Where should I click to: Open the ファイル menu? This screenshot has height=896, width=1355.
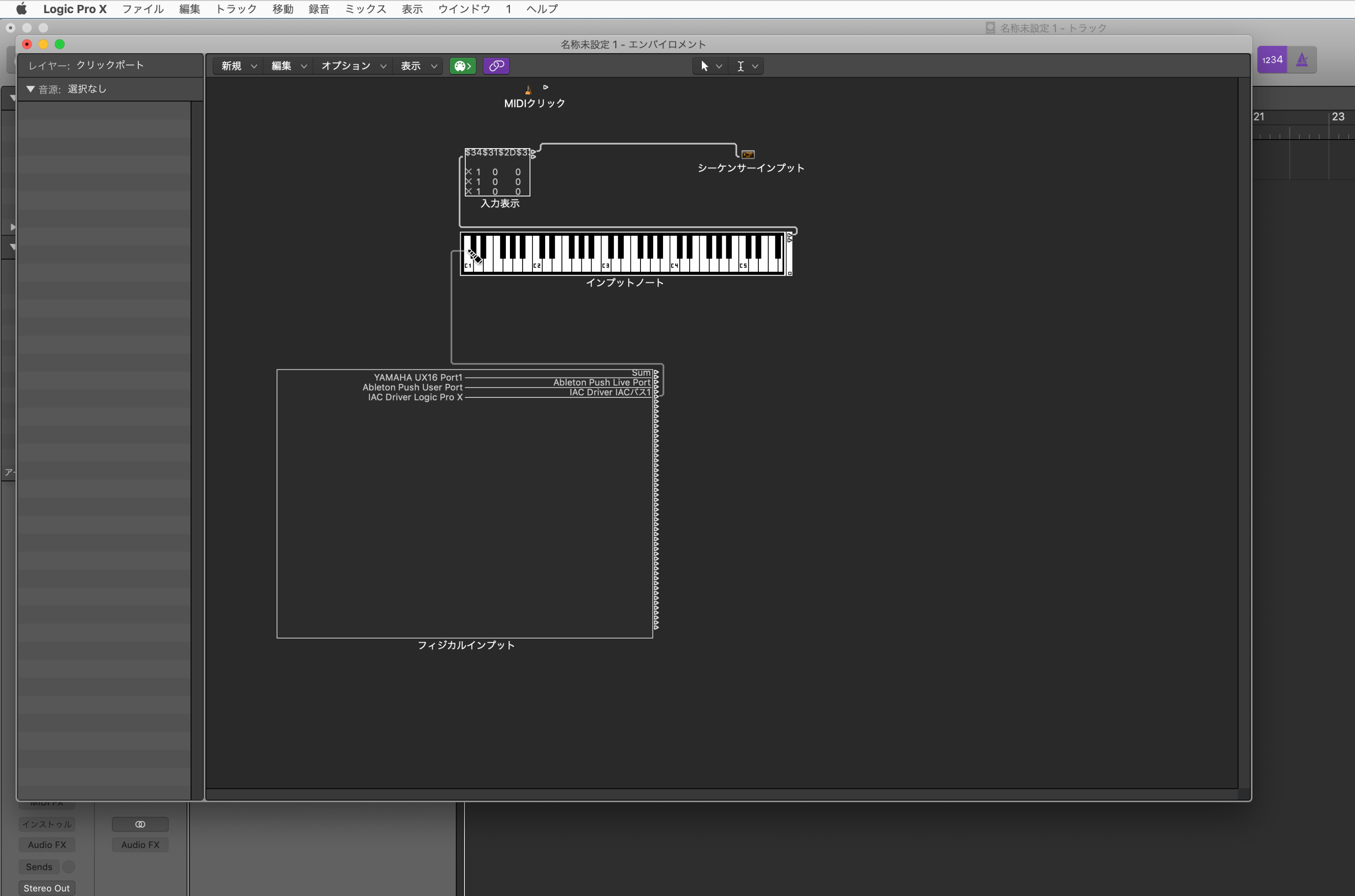(143, 9)
